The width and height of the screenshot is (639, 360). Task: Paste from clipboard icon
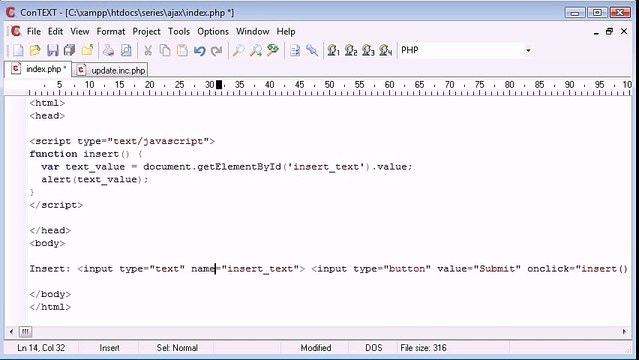(x=182, y=51)
